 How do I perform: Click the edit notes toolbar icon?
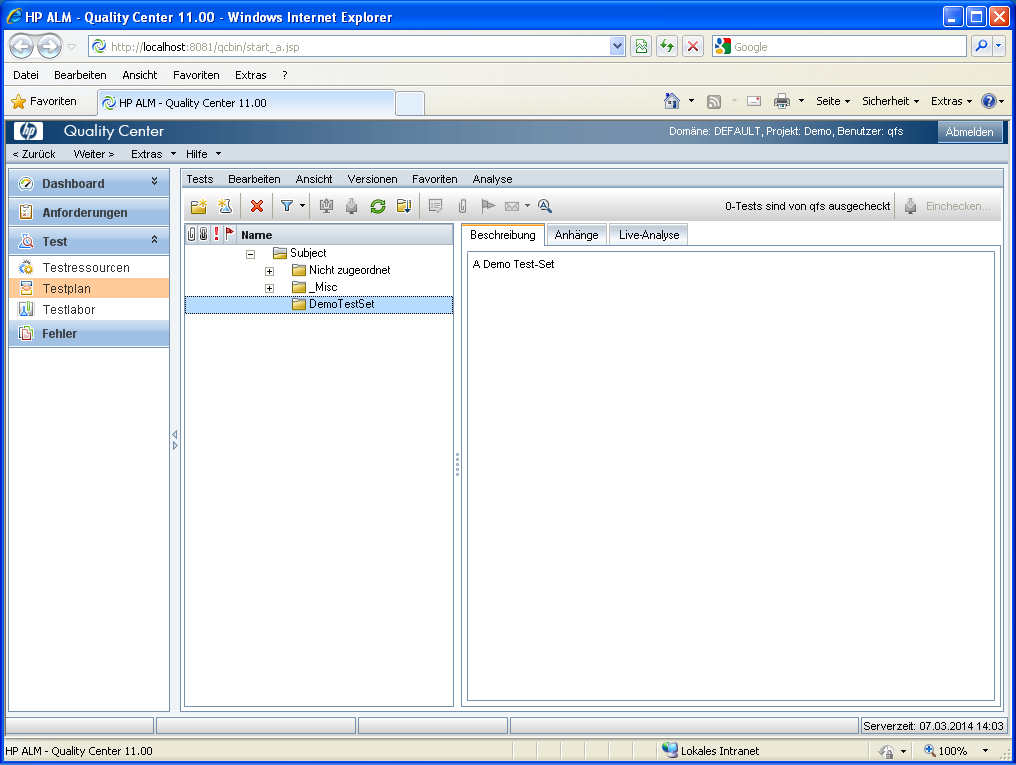[x=435, y=206]
